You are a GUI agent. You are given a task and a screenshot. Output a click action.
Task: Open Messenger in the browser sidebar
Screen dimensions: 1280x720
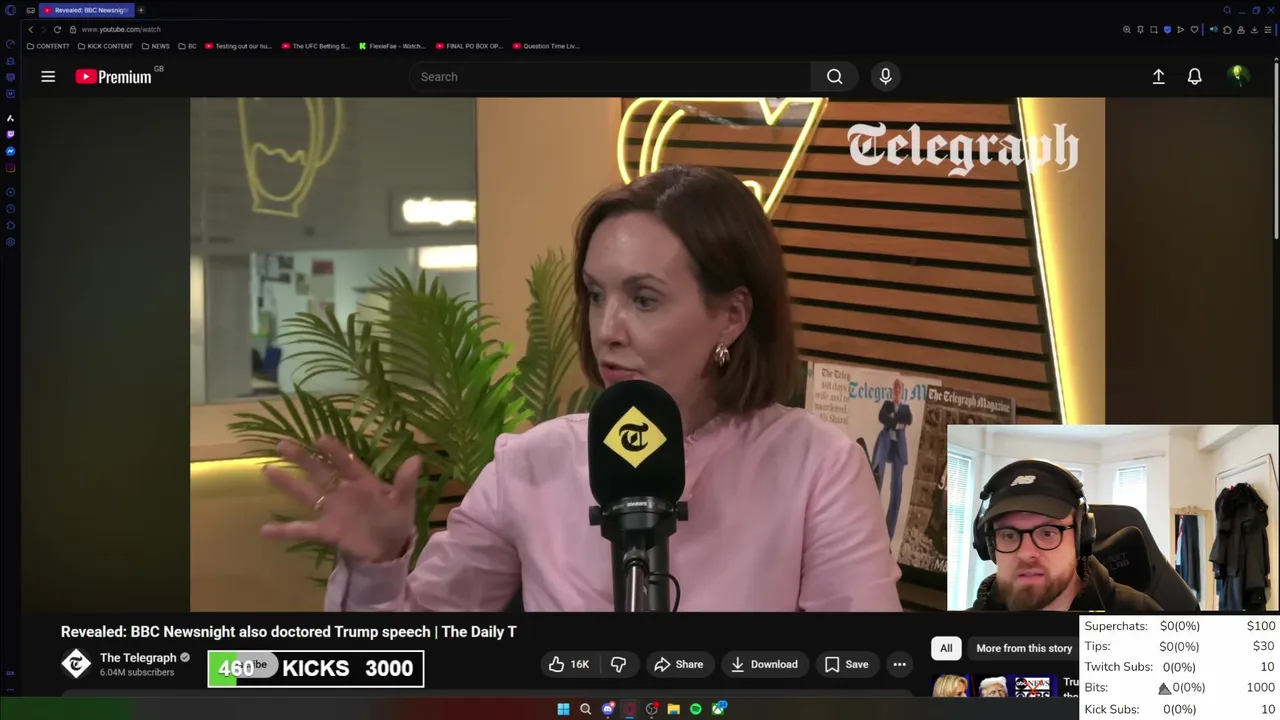pos(10,151)
